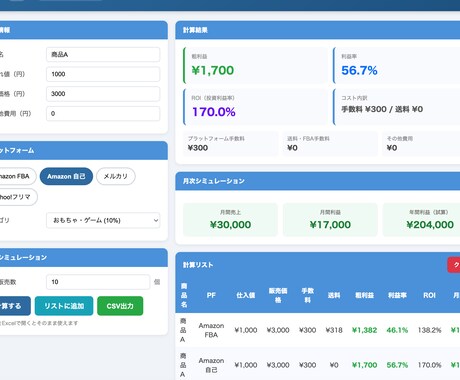The image size is (460, 380).
Task: Click the 送料 column header
Action: tap(334, 295)
